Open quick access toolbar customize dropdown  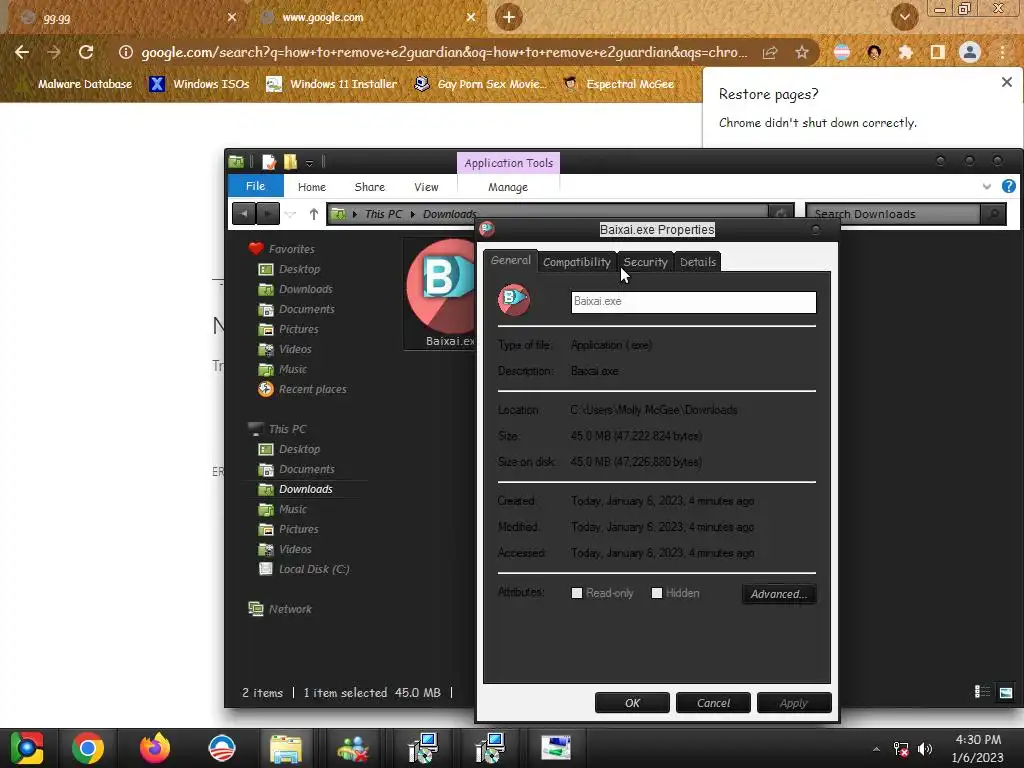click(x=310, y=163)
